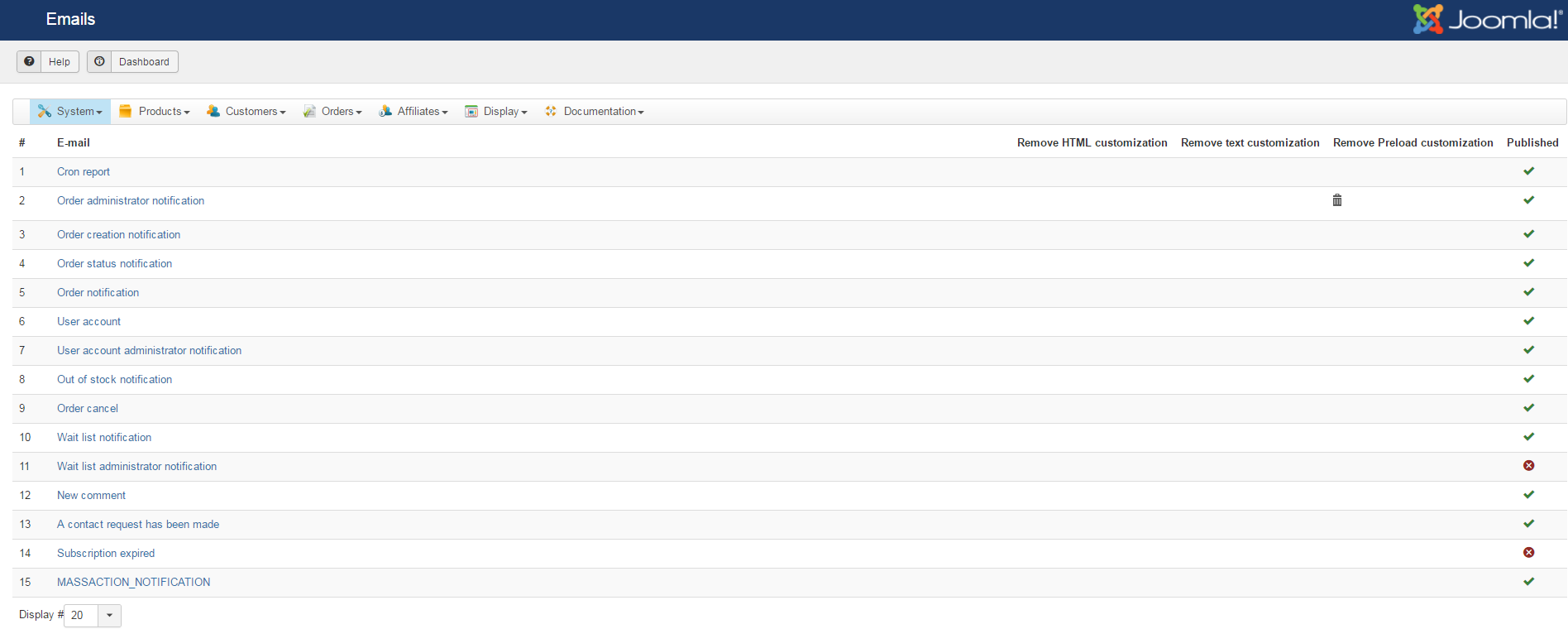Unpublish Order administrator notification email
Image resolution: width=1568 pixels, height=629 pixels.
coord(1529,200)
